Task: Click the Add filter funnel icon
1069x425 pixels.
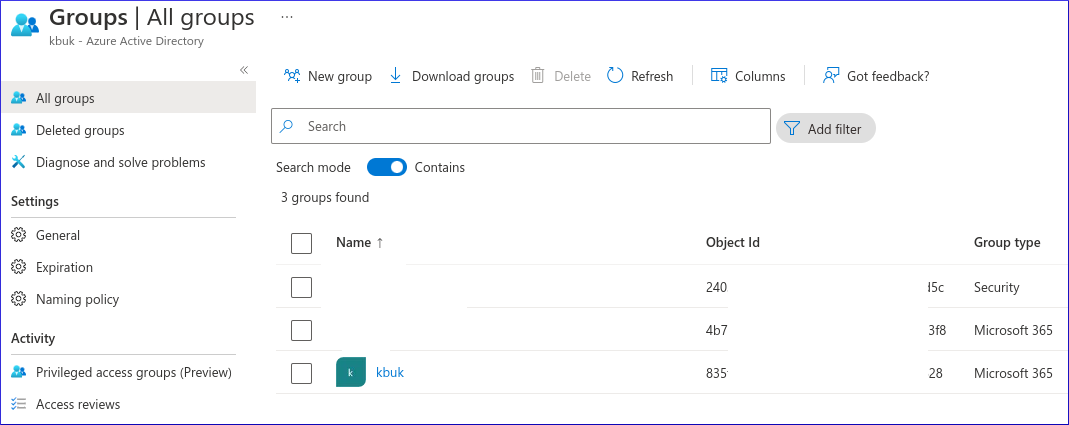Action: [x=791, y=128]
